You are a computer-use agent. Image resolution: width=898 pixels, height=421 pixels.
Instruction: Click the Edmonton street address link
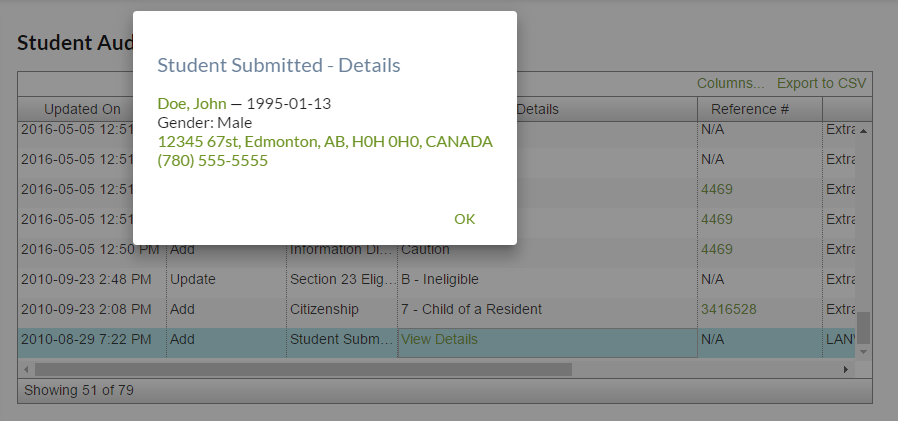(325, 141)
